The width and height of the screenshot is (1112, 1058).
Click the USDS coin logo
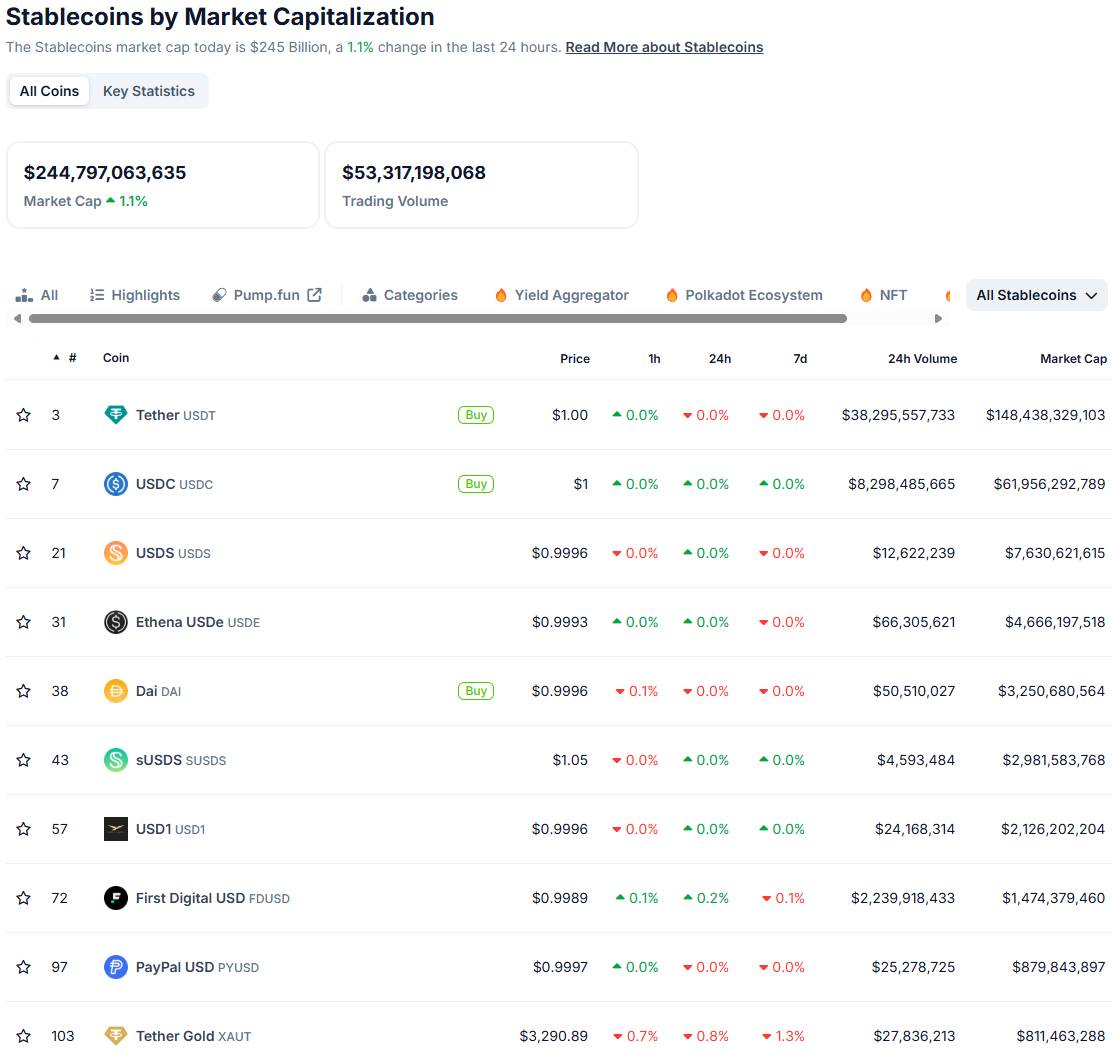[x=116, y=552]
